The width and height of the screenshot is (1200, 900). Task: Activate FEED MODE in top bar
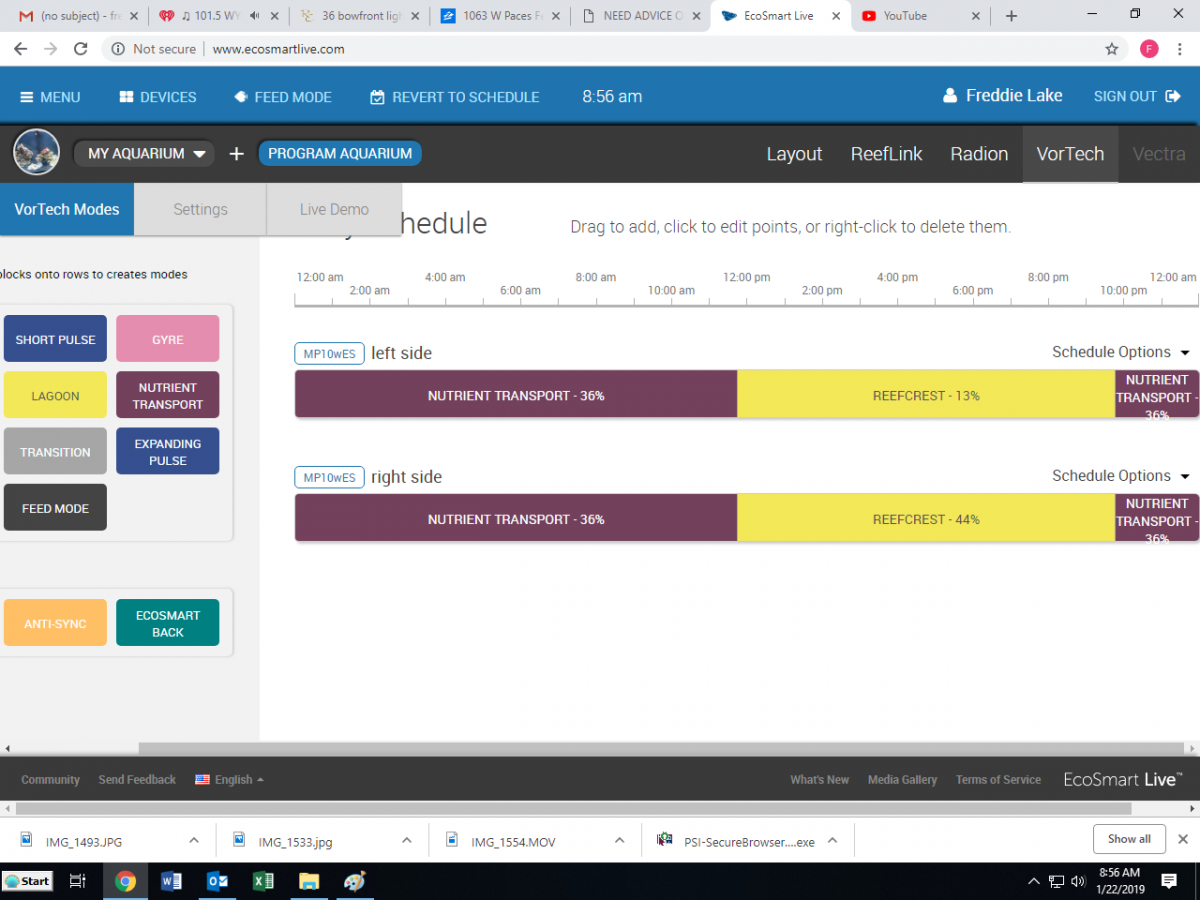coord(283,97)
